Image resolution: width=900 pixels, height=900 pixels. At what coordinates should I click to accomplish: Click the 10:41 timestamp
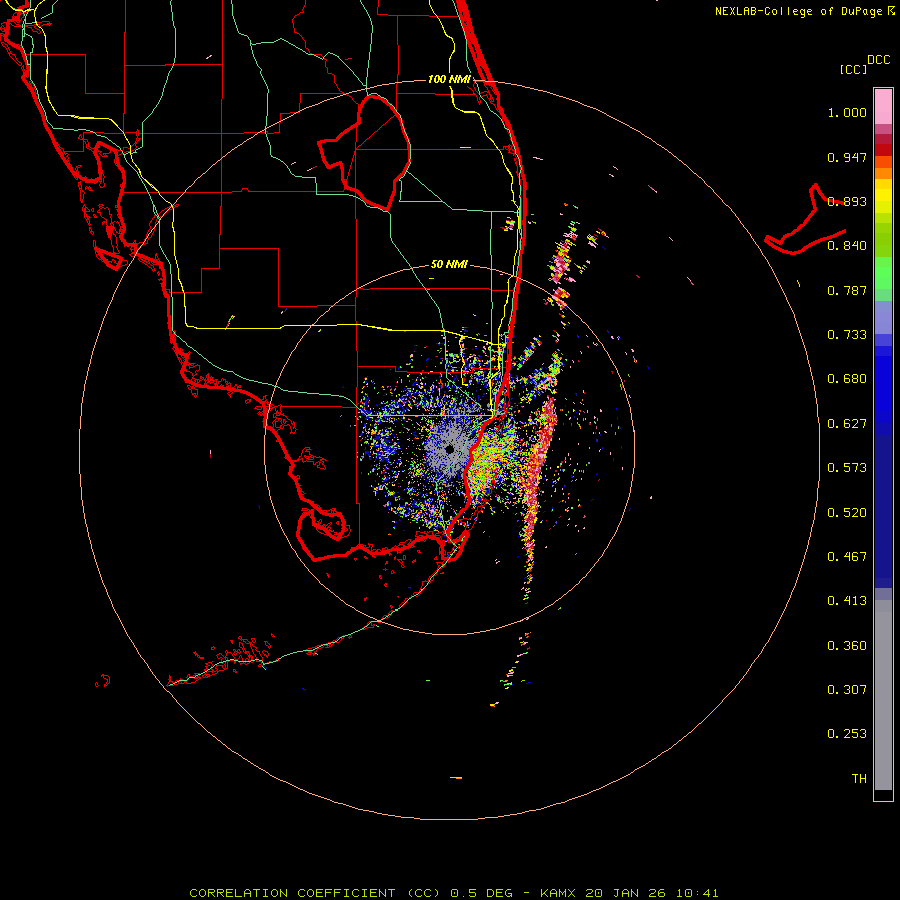click(697, 893)
